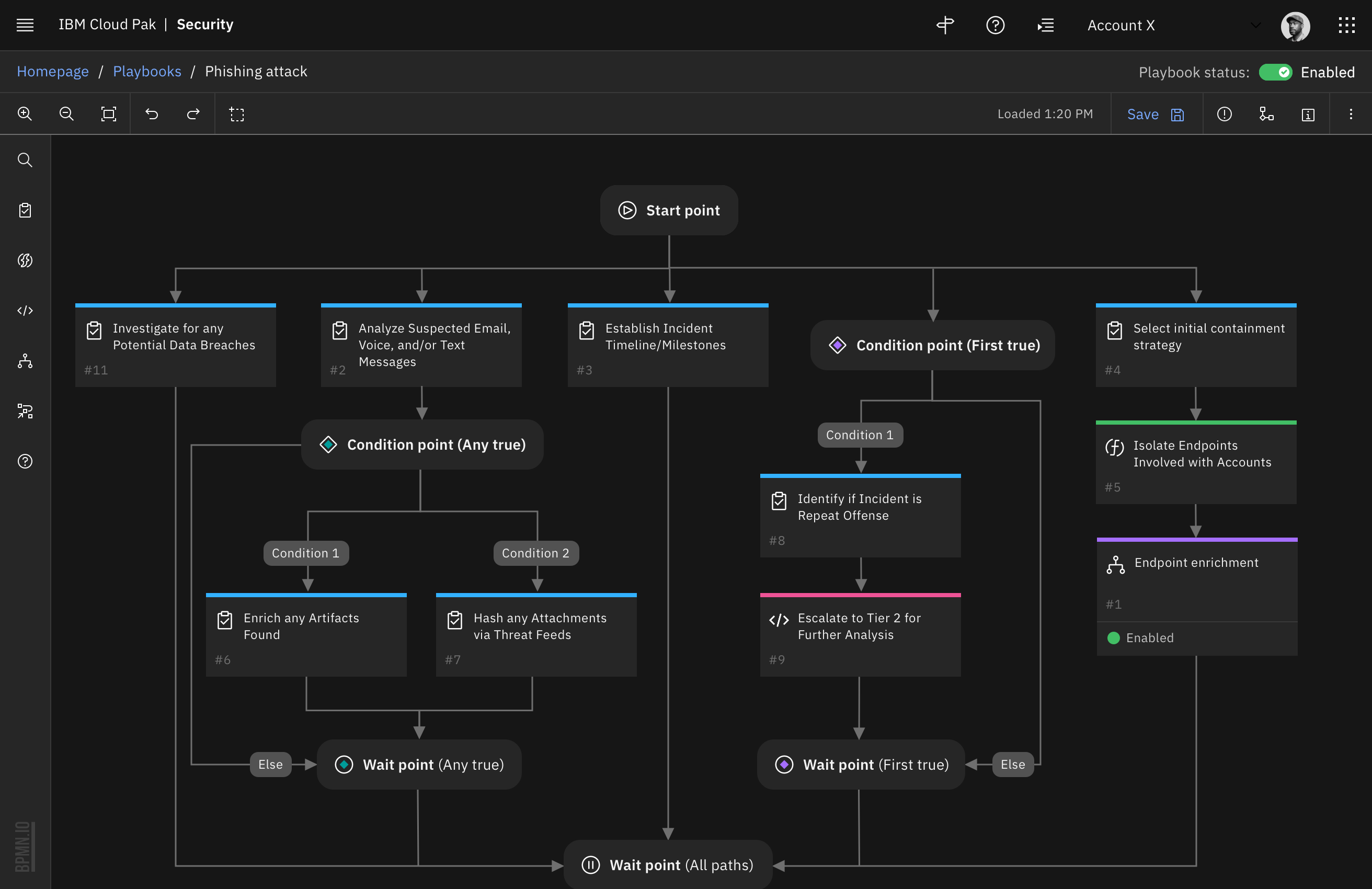Select the Condition point (Any true) node
Image resolution: width=1372 pixels, height=889 pixels.
pyautogui.click(x=422, y=444)
